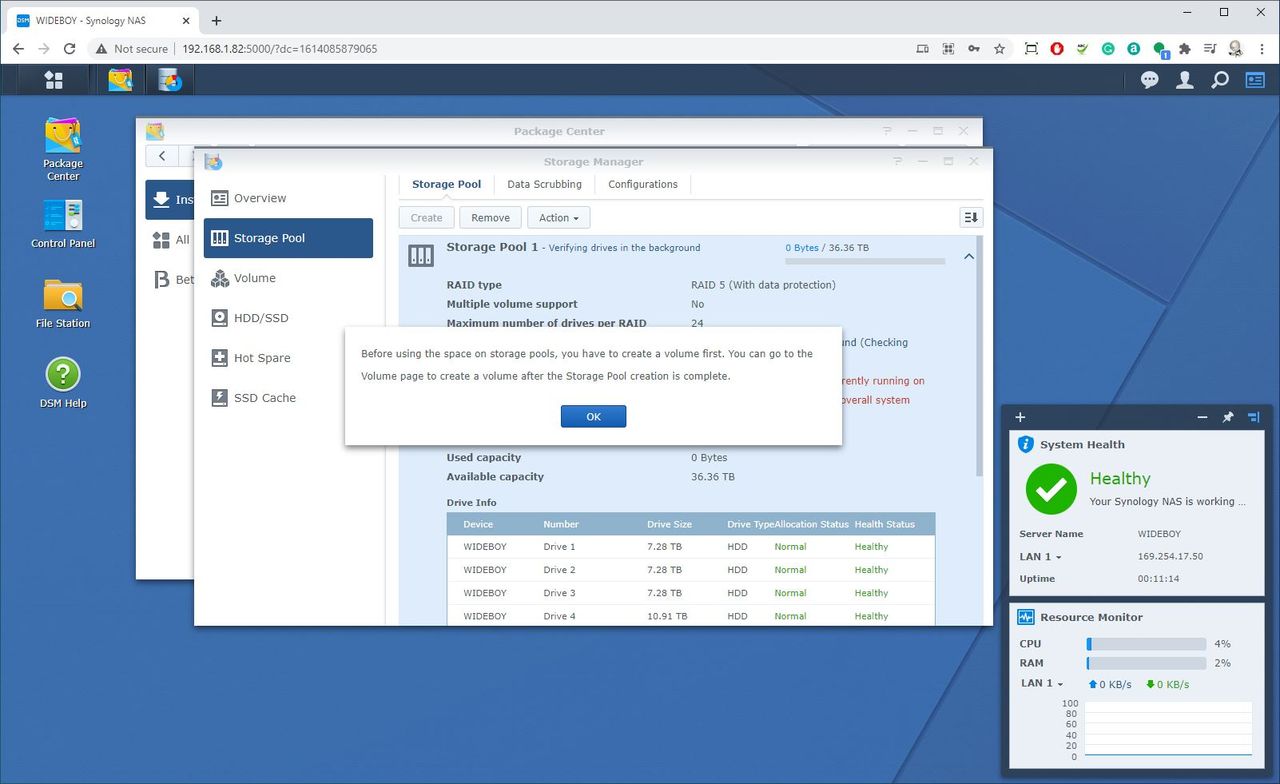Click the Storage Pool 1 usage bar

coord(865,262)
